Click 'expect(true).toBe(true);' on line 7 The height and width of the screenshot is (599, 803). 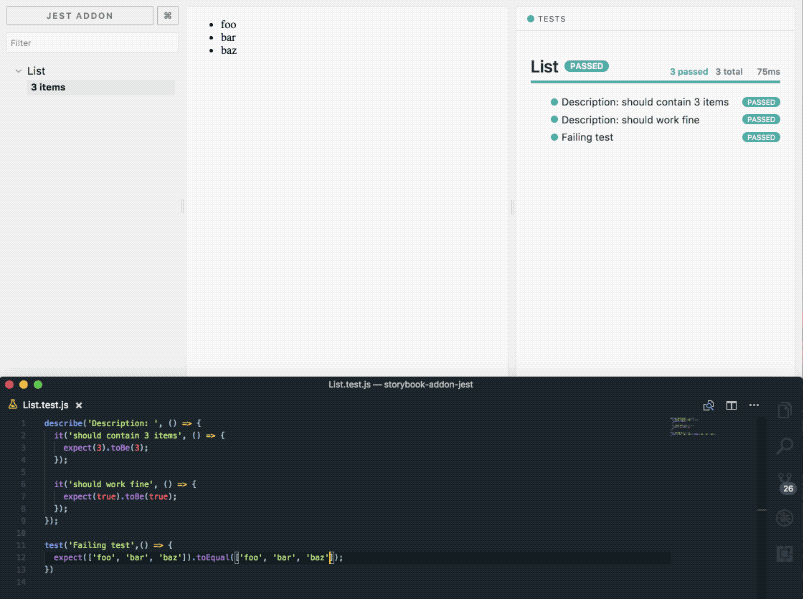(x=120, y=497)
